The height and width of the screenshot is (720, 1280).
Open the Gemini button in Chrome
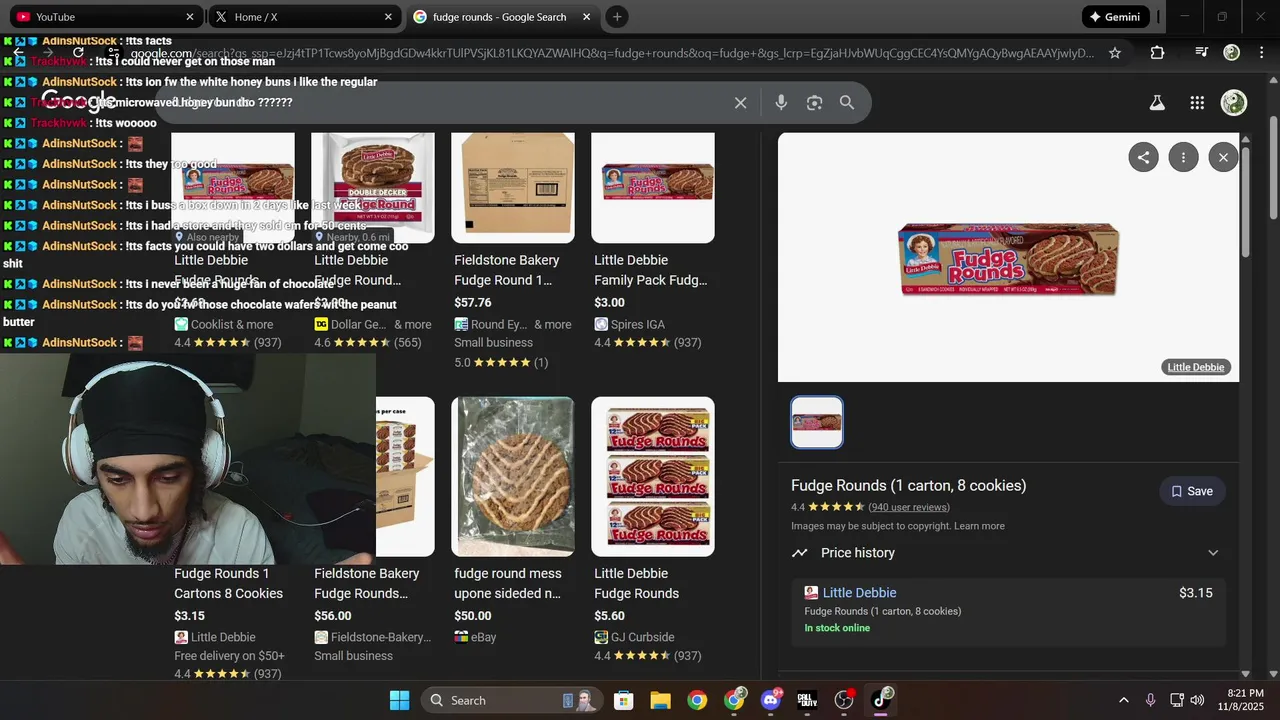(1116, 17)
